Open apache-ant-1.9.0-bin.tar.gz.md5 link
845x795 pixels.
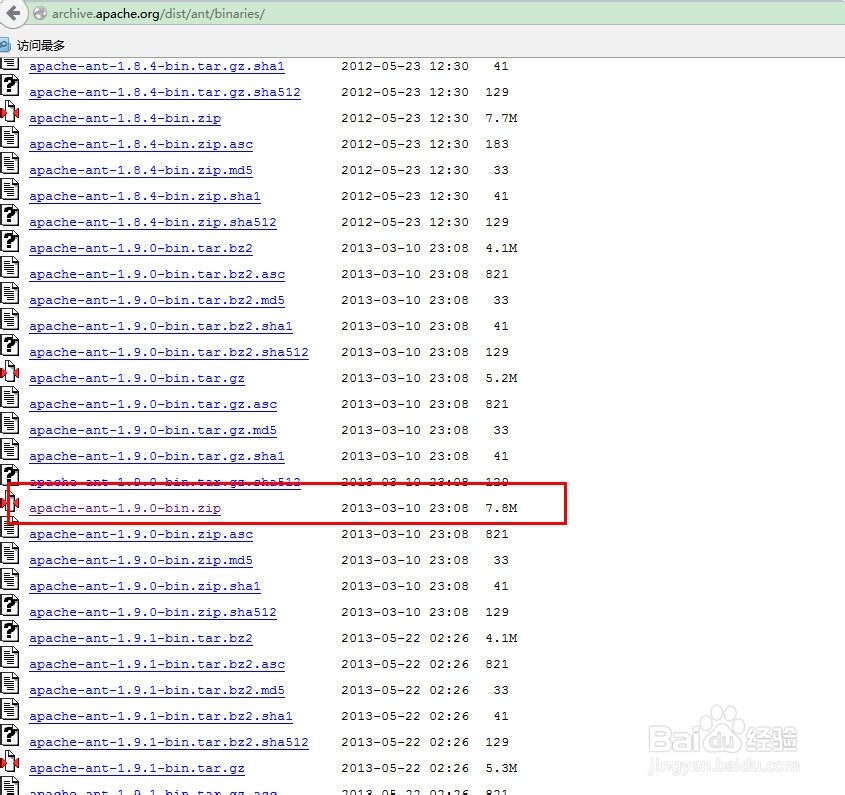pos(153,430)
